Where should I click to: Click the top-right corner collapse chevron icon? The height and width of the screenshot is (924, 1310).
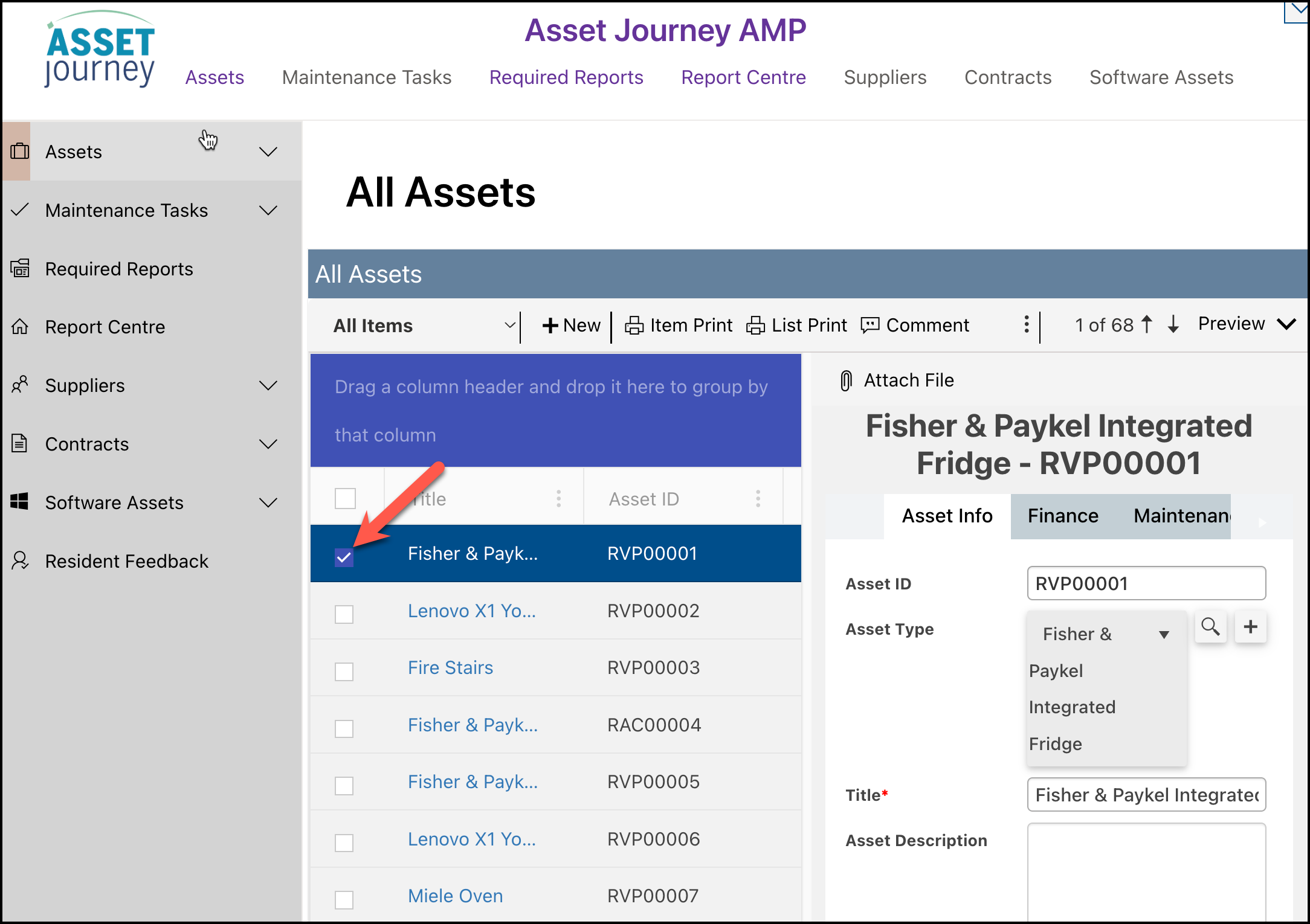pos(1297,11)
